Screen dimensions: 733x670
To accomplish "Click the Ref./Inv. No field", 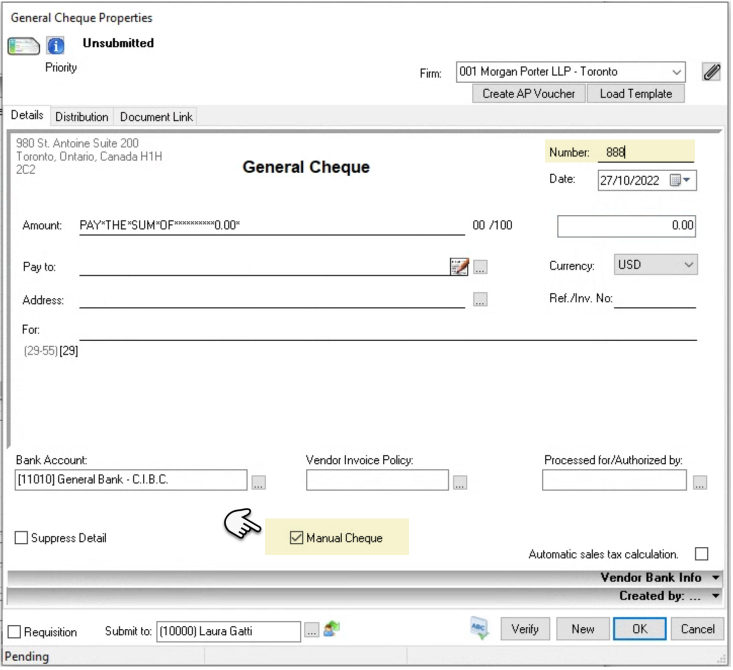I will pos(655,298).
